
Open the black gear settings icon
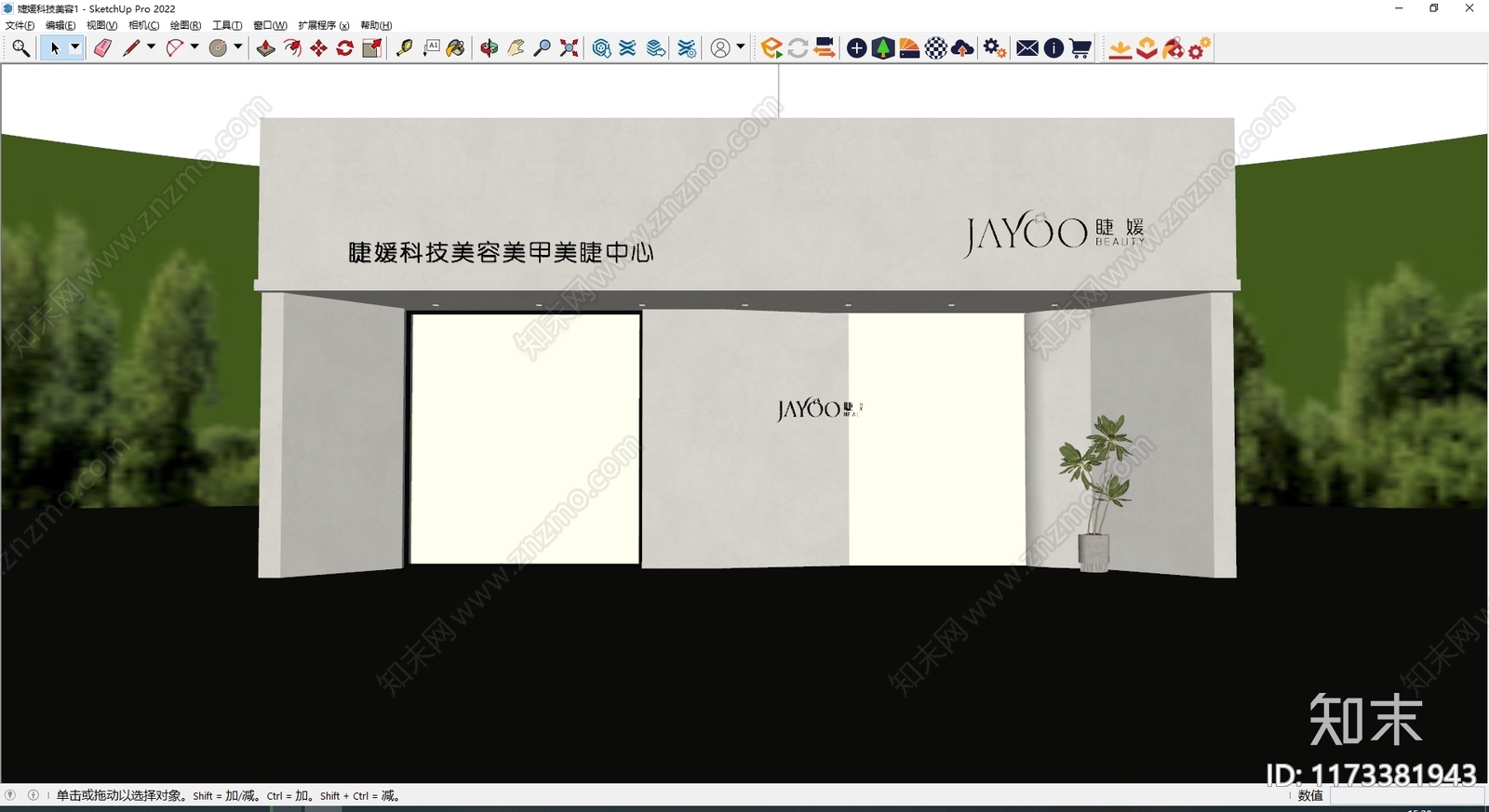(x=995, y=48)
